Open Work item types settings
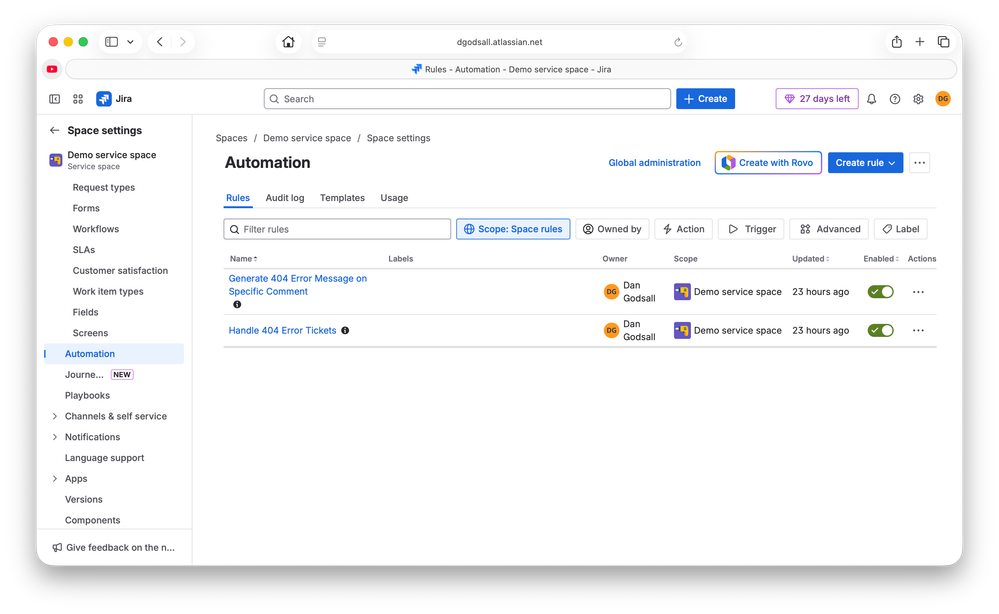The image size is (999, 614). [x=108, y=291]
